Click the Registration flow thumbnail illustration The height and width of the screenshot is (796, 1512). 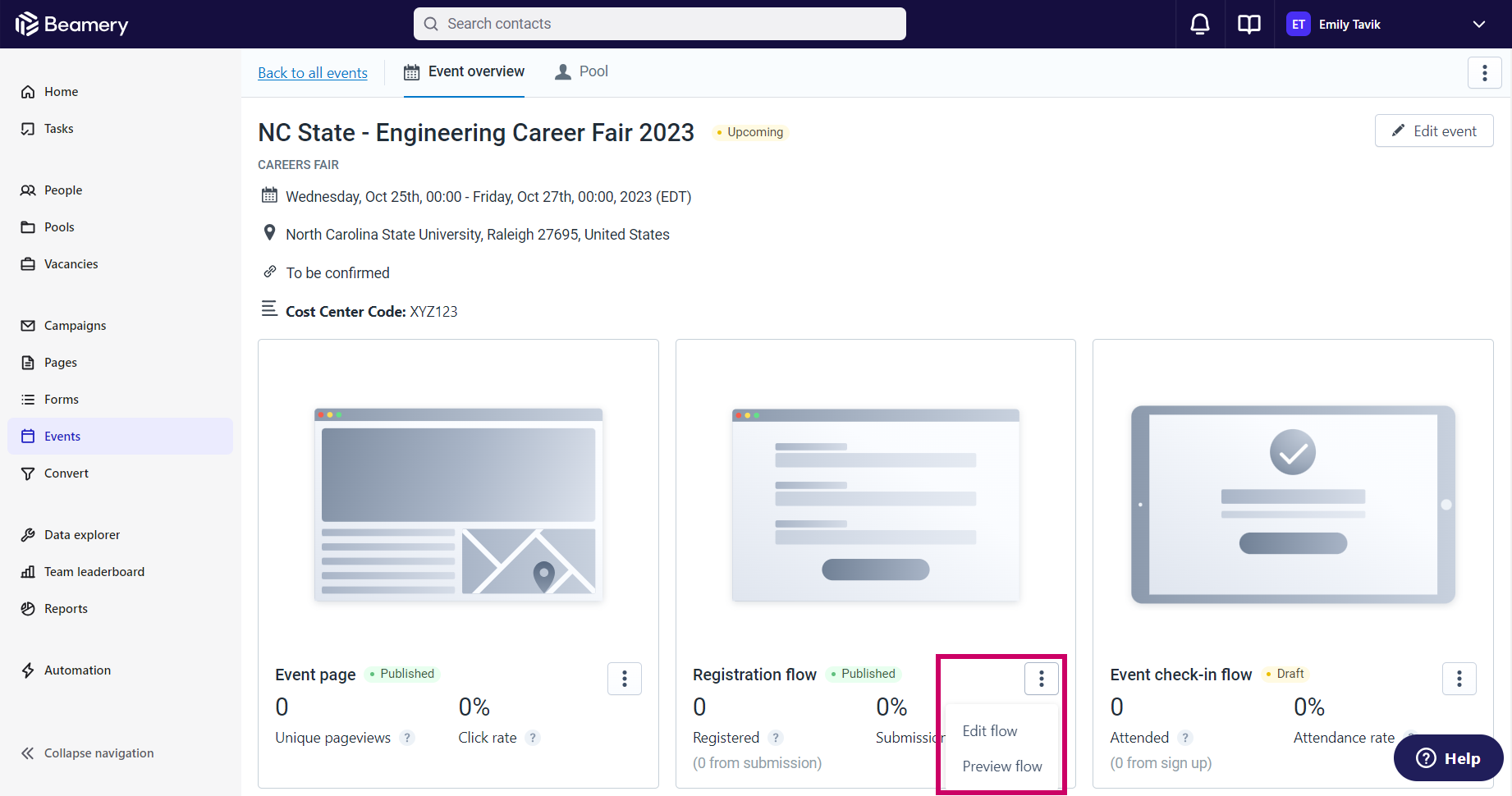(876, 505)
